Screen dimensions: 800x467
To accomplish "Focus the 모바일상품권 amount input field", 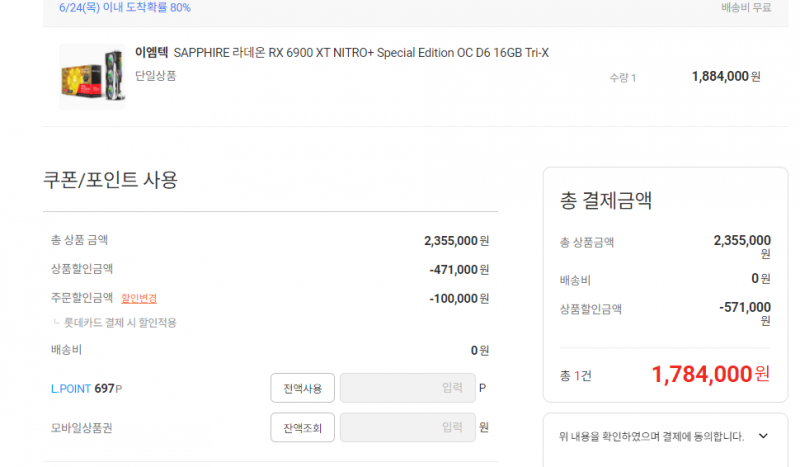I will pos(408,428).
